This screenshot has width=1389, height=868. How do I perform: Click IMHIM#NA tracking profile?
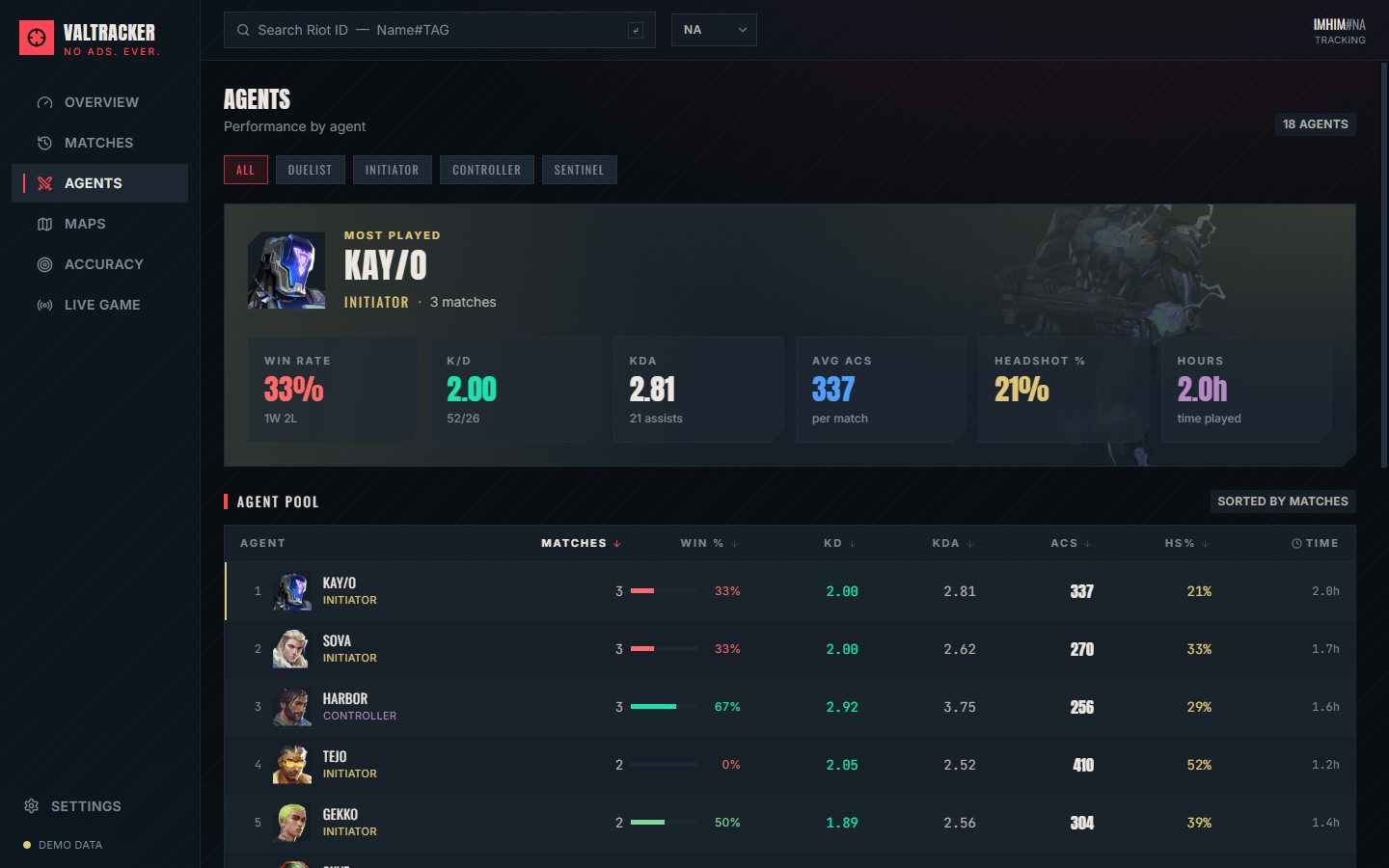click(1340, 31)
